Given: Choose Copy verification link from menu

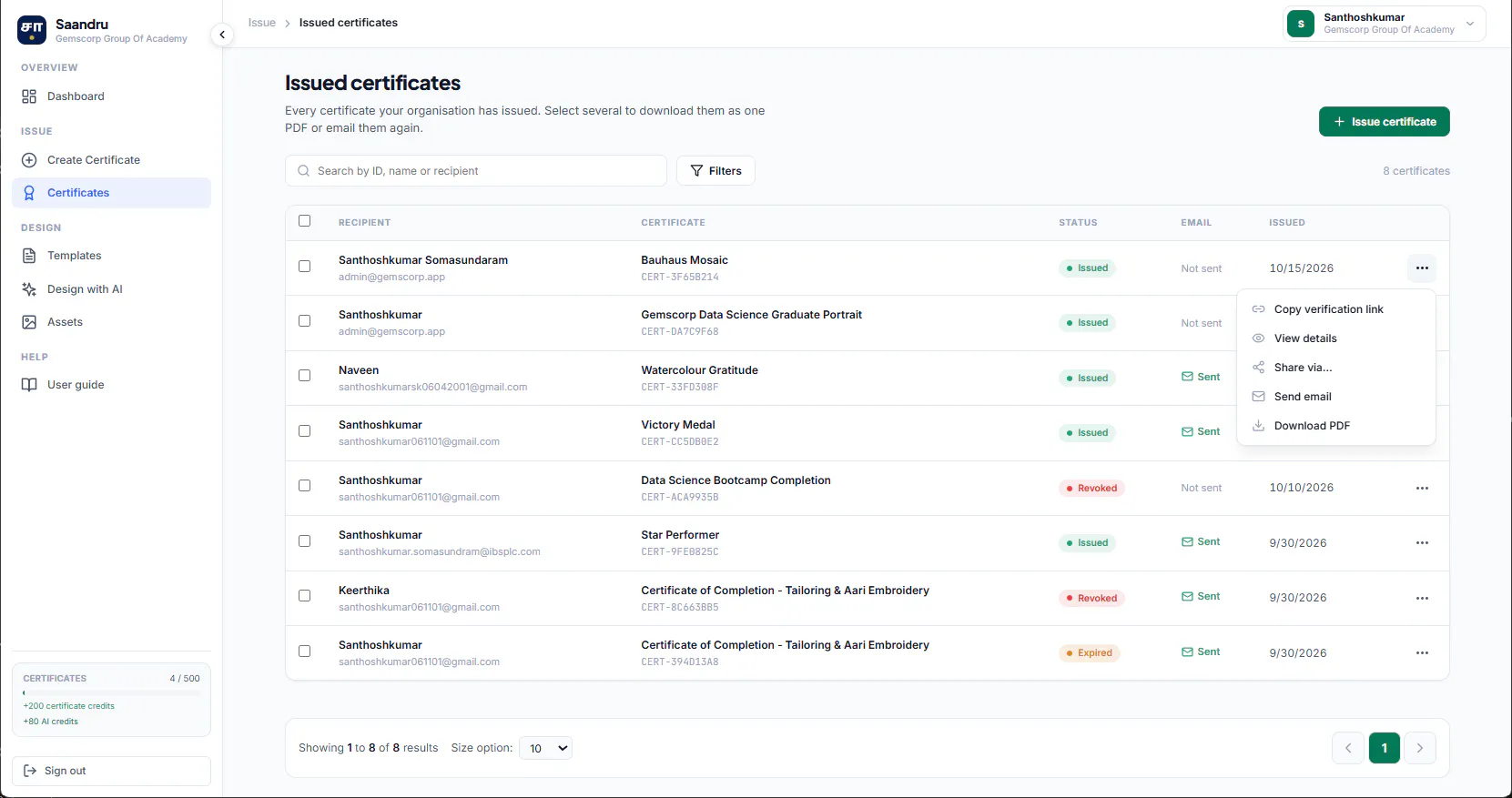Looking at the screenshot, I should click(1336, 309).
